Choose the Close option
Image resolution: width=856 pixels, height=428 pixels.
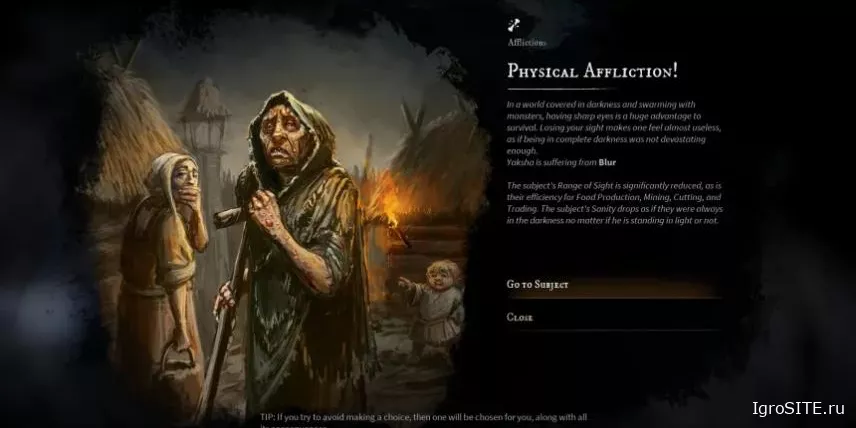pyautogui.click(x=614, y=317)
